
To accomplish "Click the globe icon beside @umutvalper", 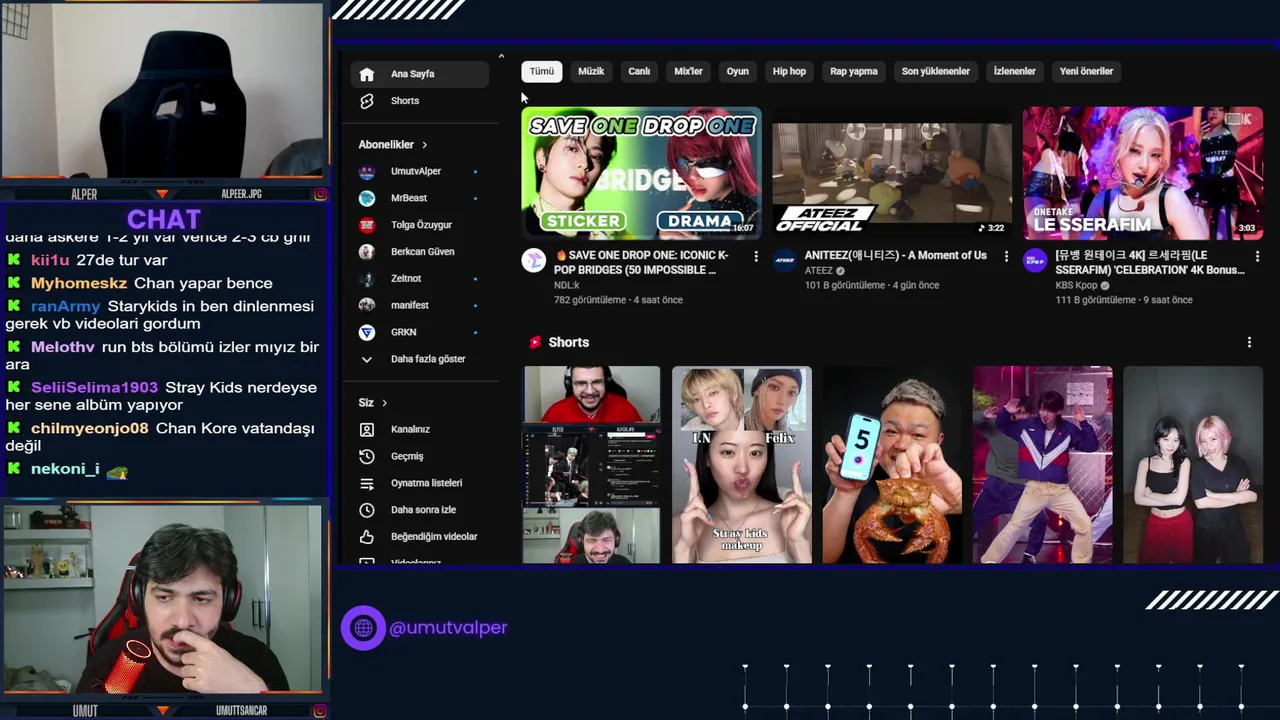I will click(x=363, y=628).
